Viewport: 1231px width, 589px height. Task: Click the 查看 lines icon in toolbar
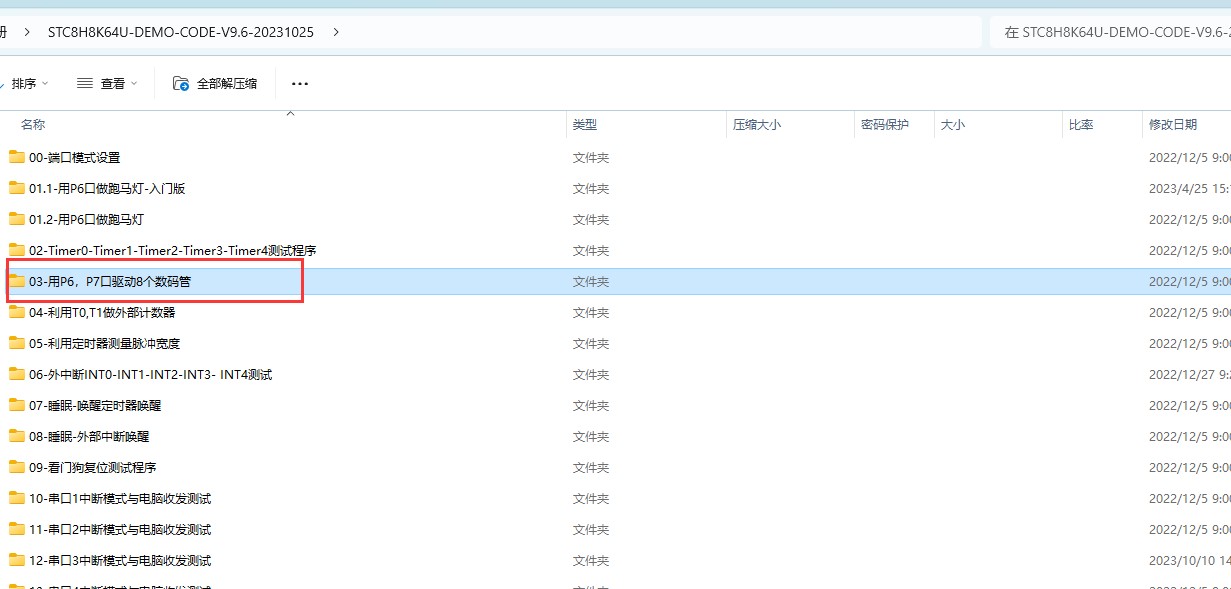coord(85,84)
